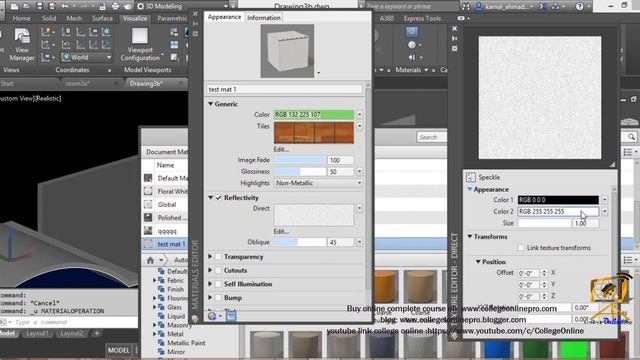Image resolution: width=640 pixels, height=360 pixels.
Task: Click the Print icon in quick access toolbar
Action: point(116,6)
